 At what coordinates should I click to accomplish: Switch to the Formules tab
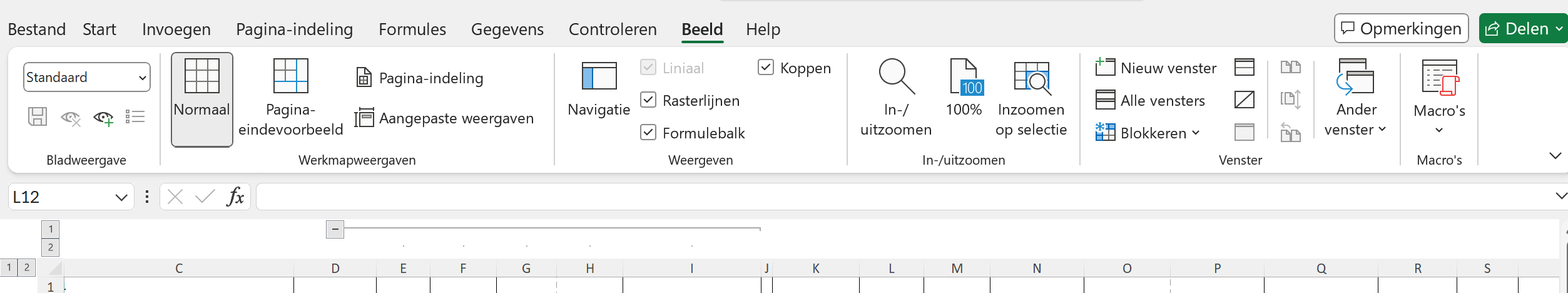(x=412, y=29)
